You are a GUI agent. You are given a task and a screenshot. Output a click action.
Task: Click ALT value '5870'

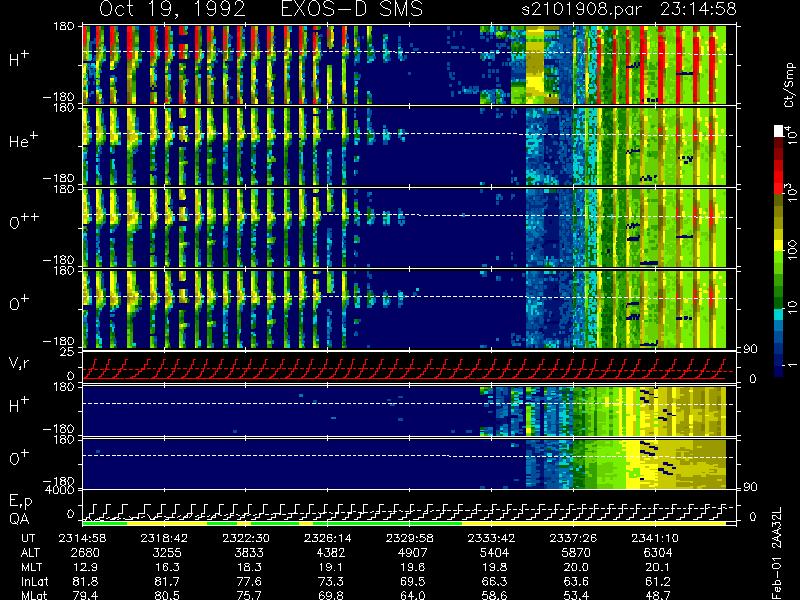click(576, 553)
